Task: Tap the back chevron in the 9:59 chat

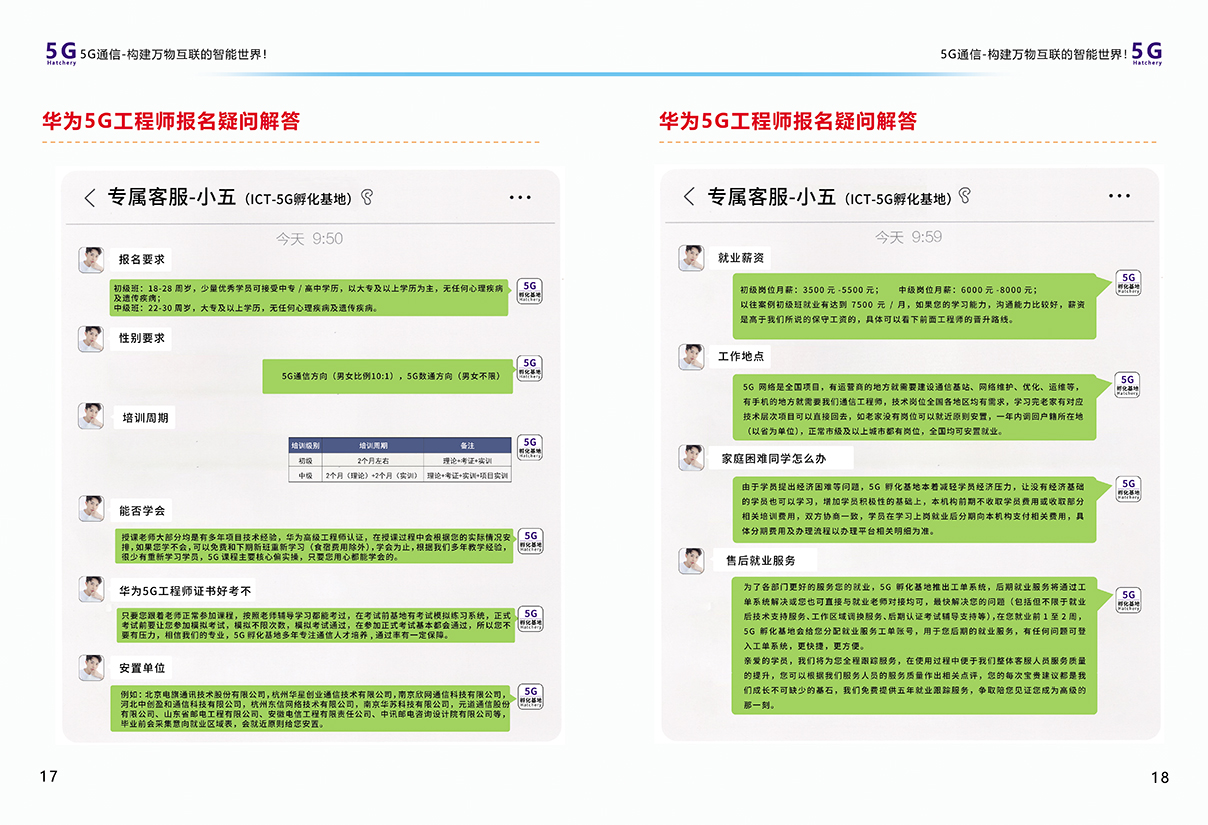Action: 689,197
